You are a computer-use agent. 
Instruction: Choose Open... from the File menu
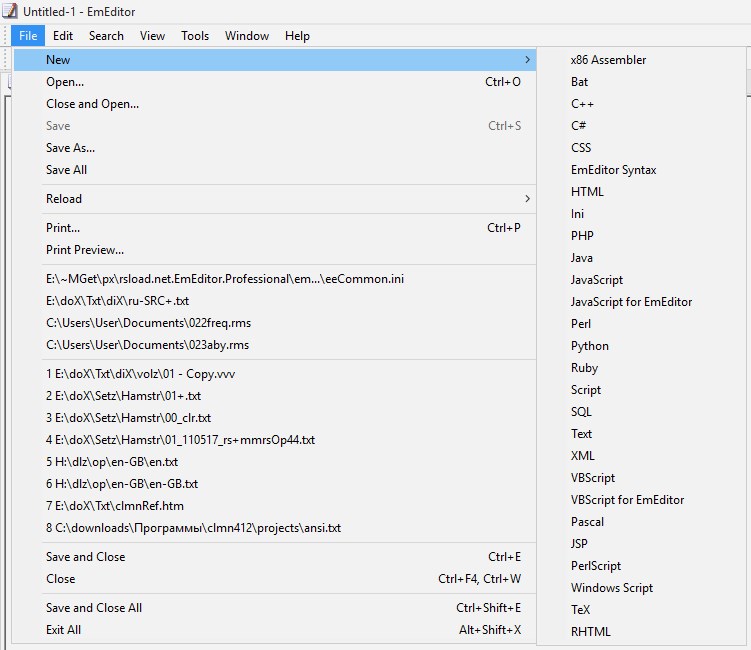click(x=274, y=82)
